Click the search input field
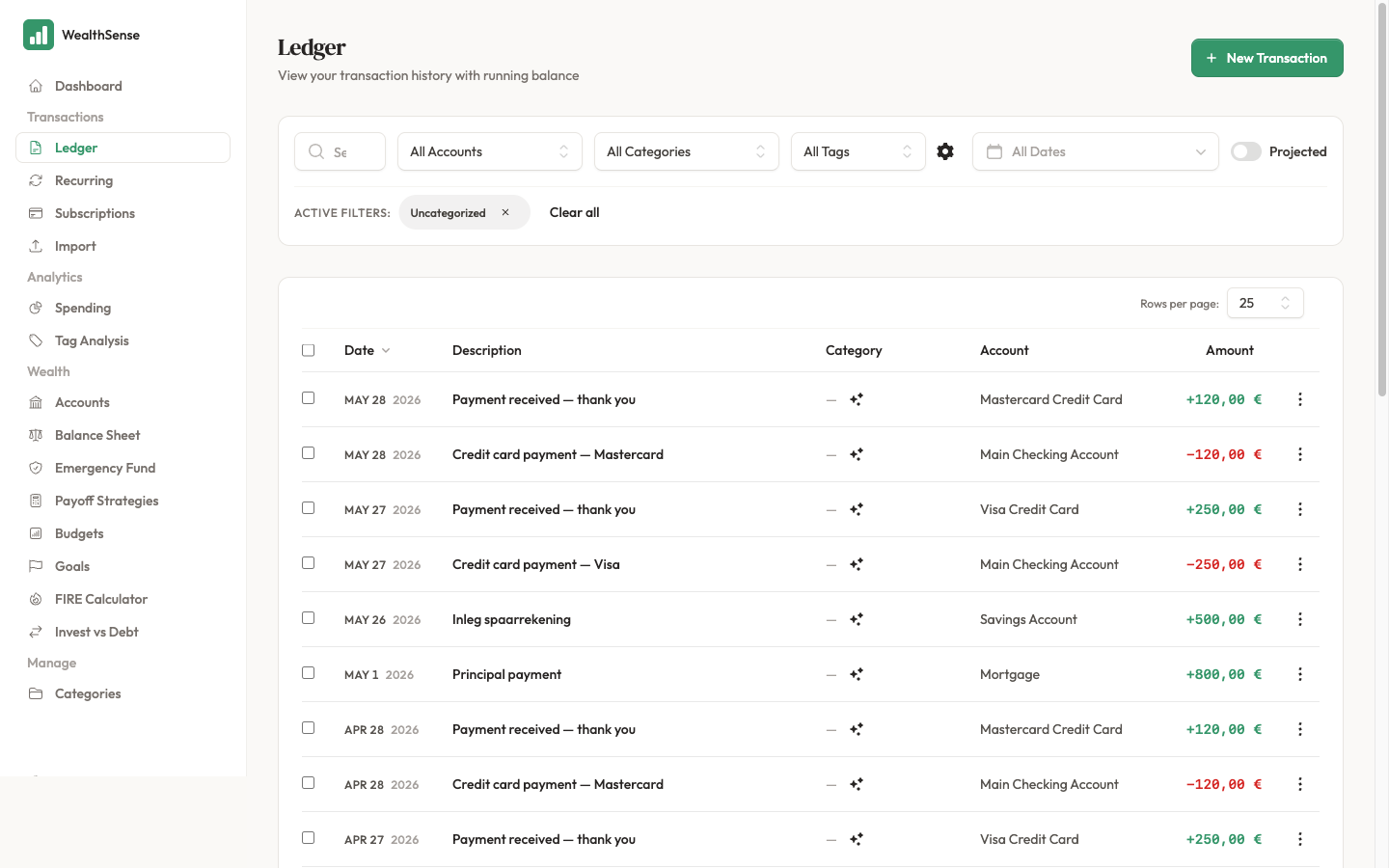 pos(340,151)
